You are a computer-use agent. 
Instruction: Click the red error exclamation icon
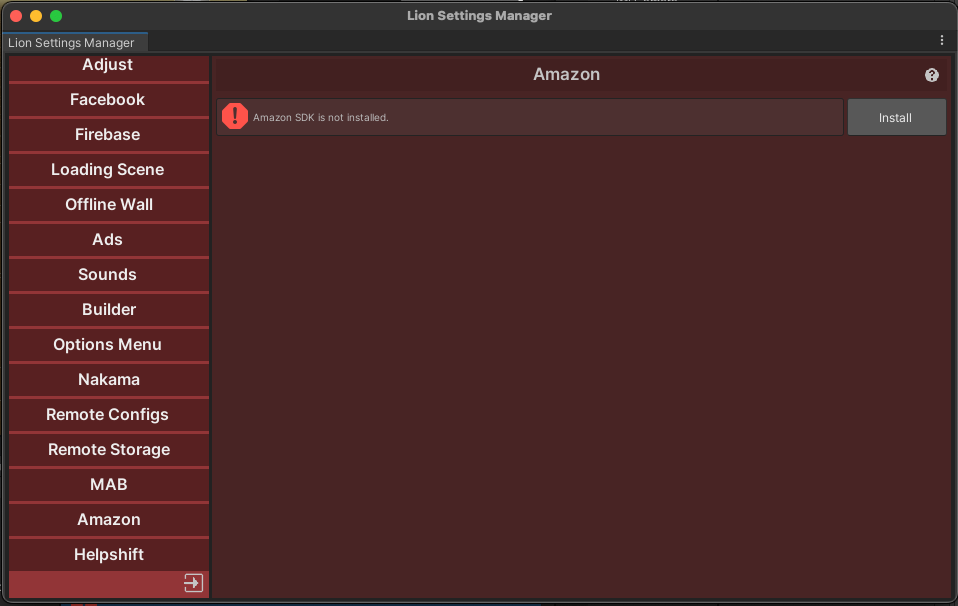coord(235,116)
